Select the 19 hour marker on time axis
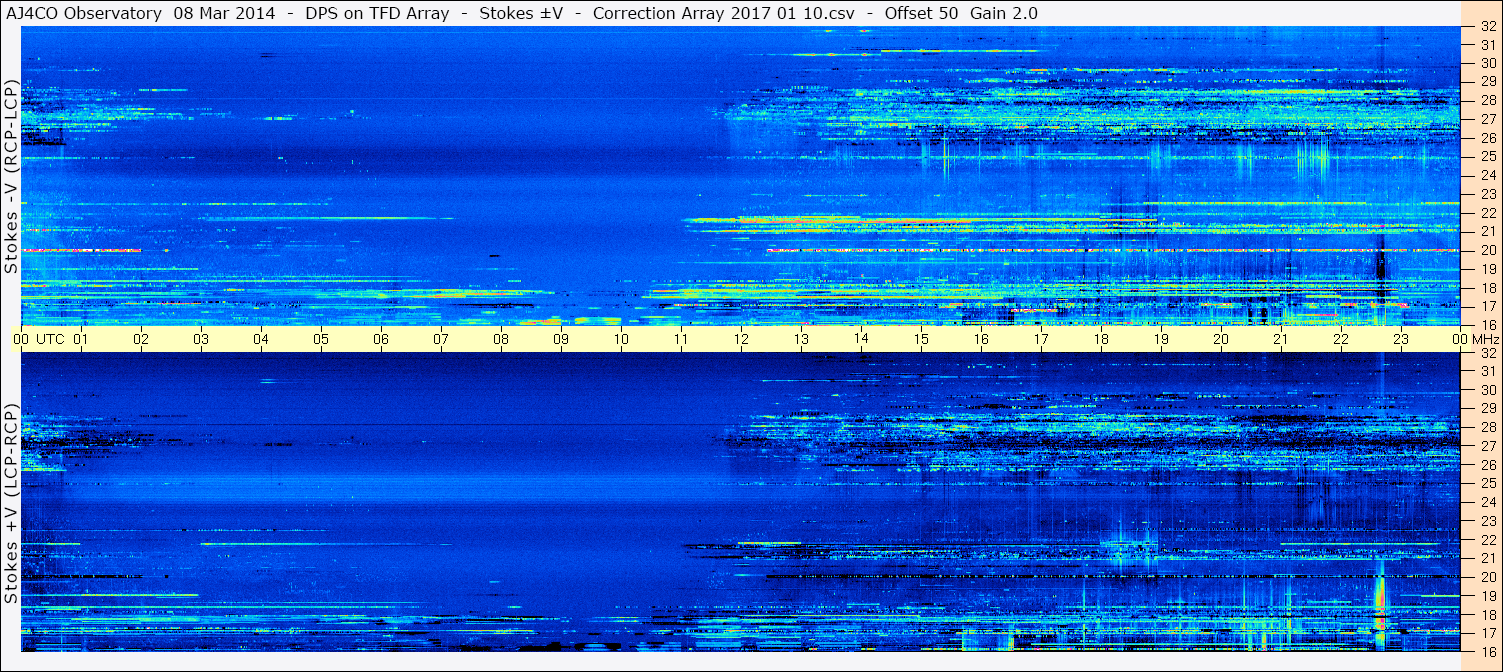Viewport: 1503px width, 672px height. pyautogui.click(x=1161, y=339)
